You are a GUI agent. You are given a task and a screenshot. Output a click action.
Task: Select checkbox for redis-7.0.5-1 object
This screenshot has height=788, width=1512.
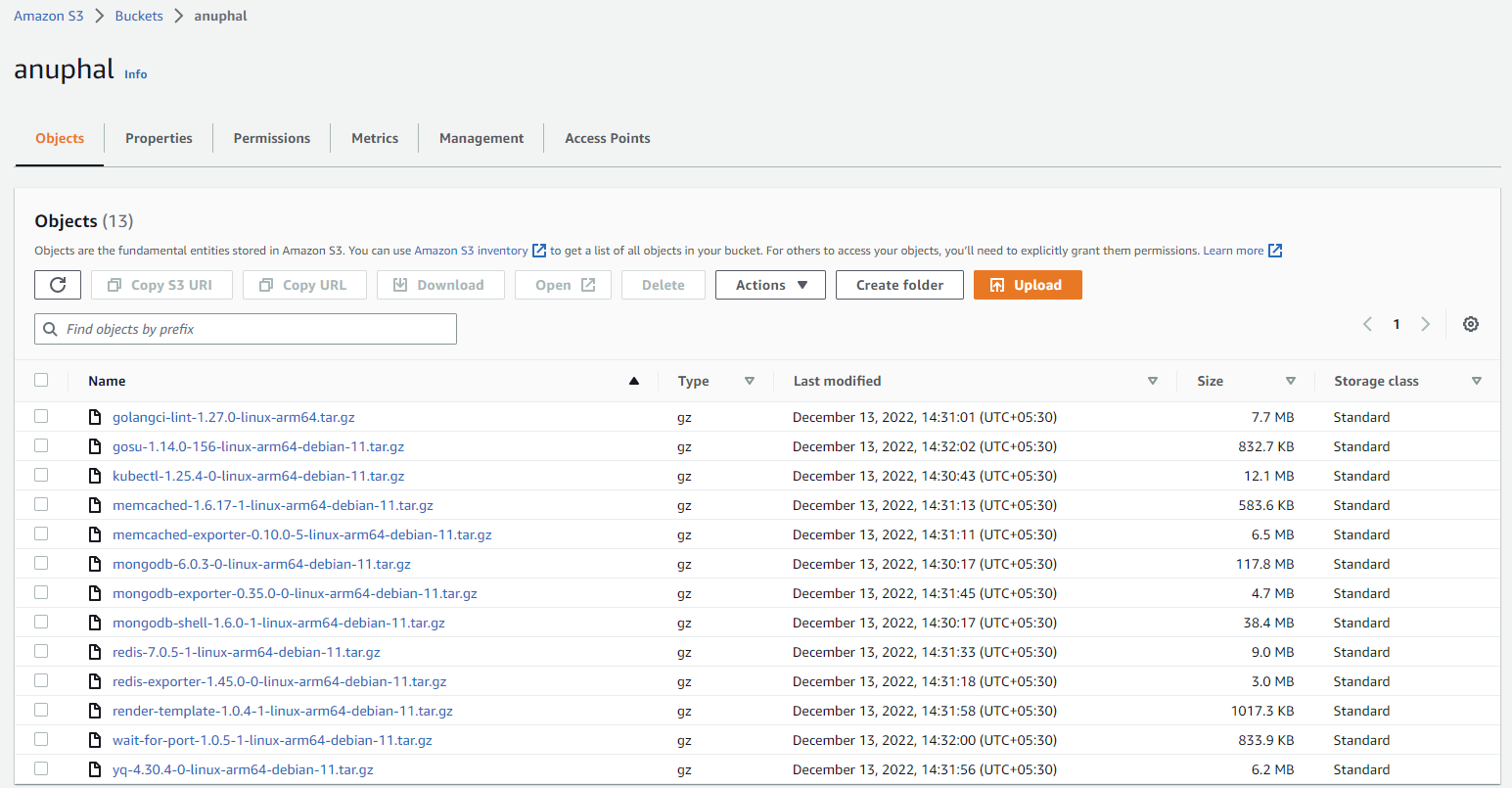click(x=41, y=651)
